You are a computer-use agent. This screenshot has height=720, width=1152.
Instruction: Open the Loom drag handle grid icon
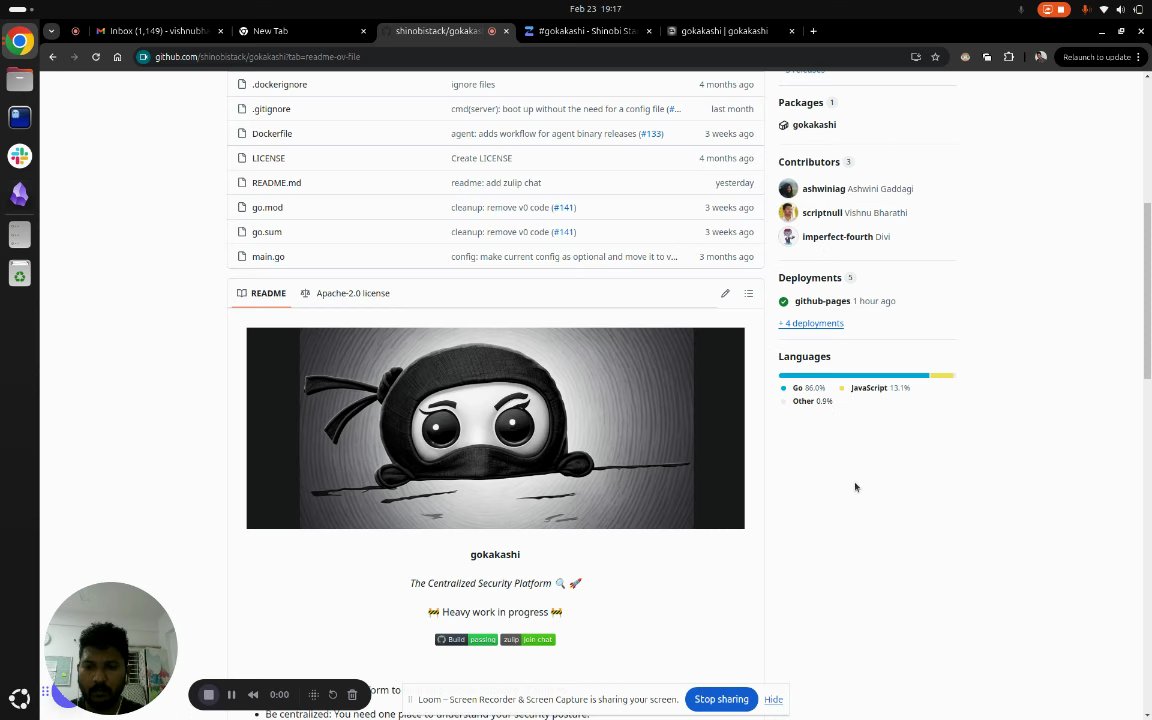click(314, 694)
